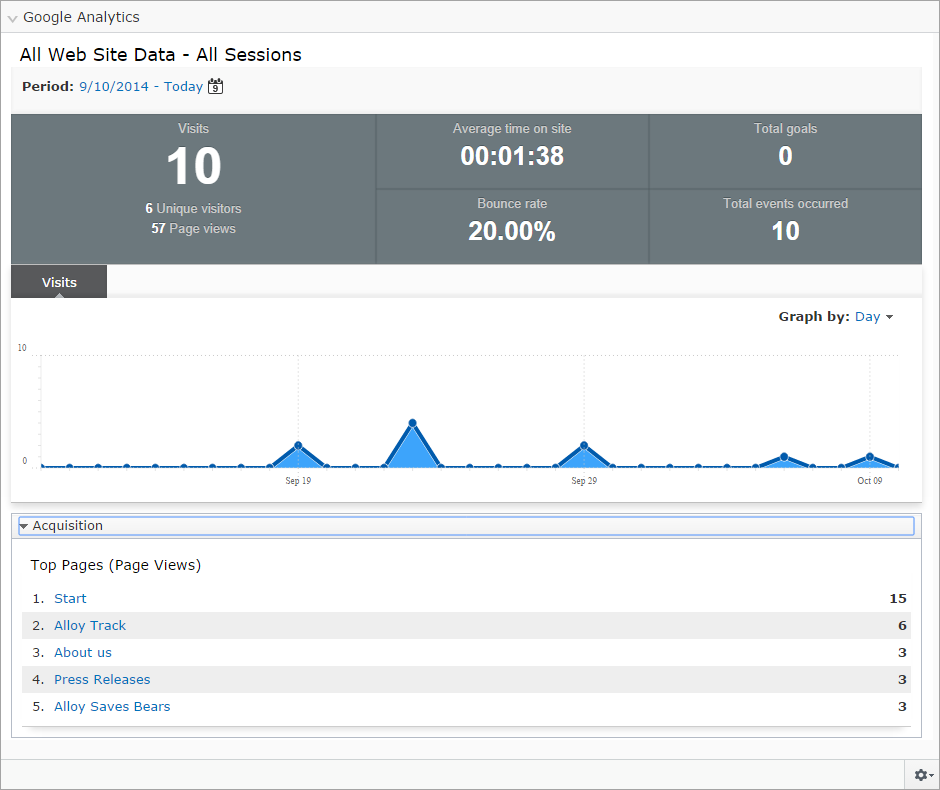Click the Alloy Track view count 6
The image size is (940, 790).
coord(902,625)
